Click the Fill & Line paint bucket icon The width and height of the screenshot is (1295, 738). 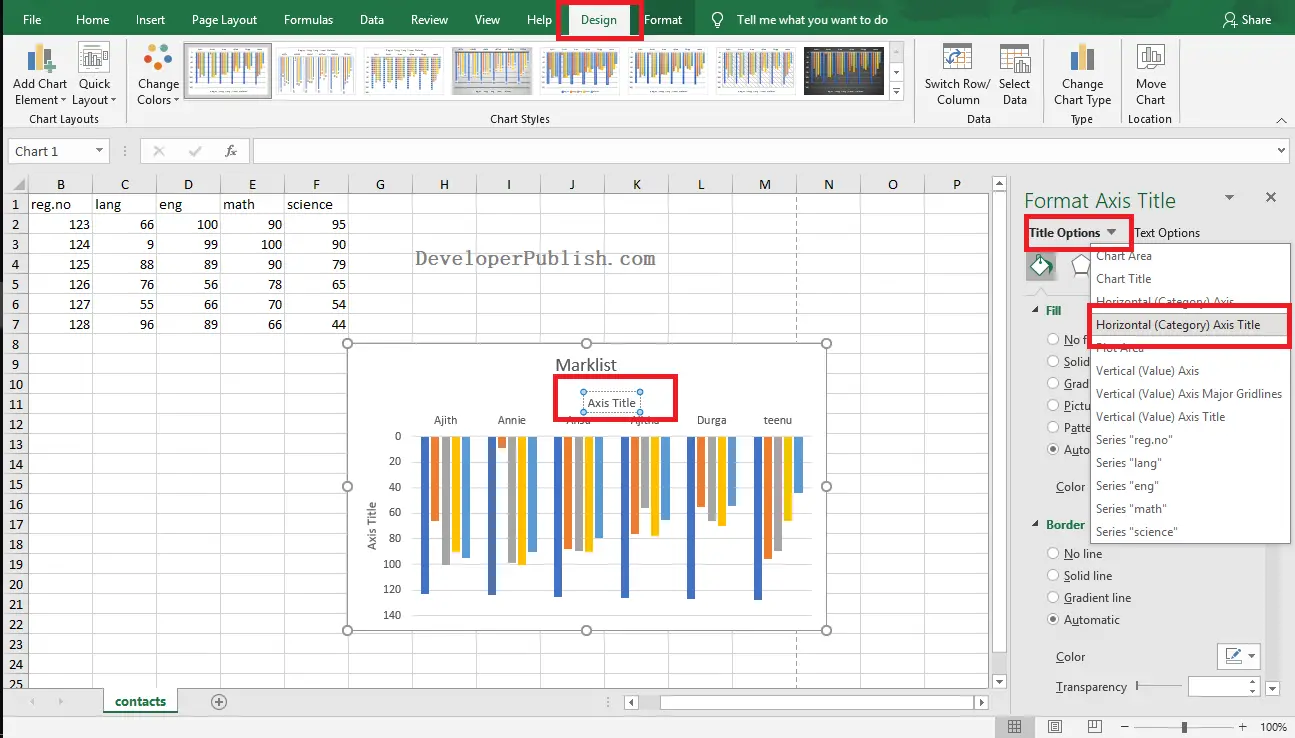click(x=1041, y=266)
